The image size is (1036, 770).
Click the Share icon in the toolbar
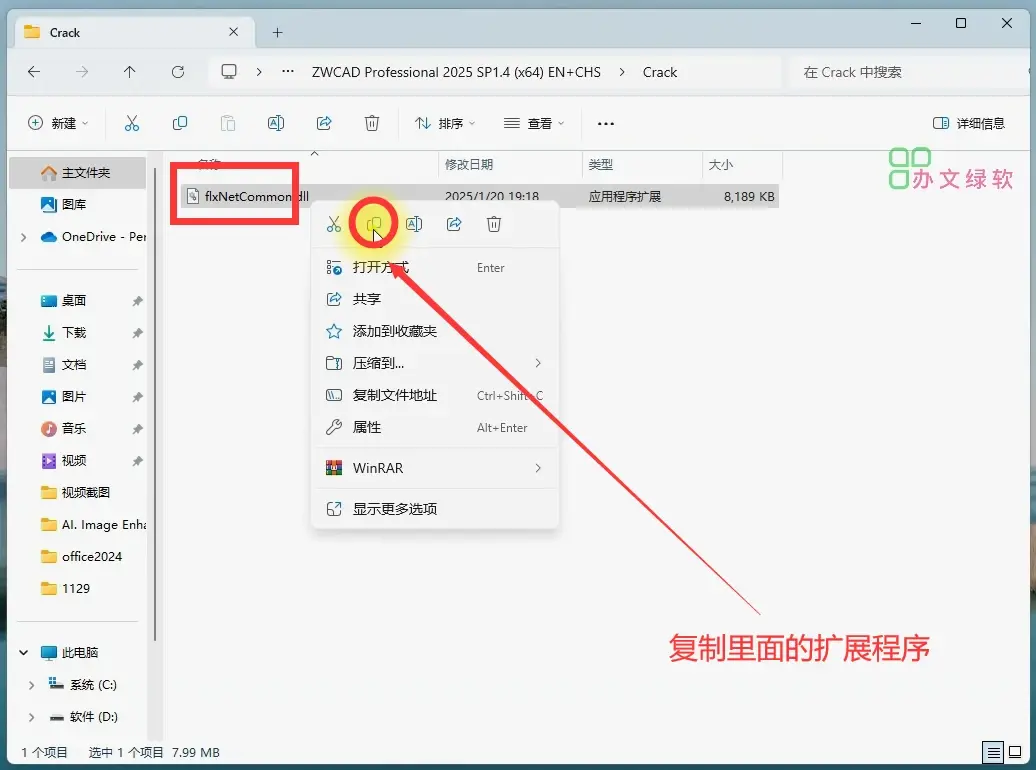(324, 124)
